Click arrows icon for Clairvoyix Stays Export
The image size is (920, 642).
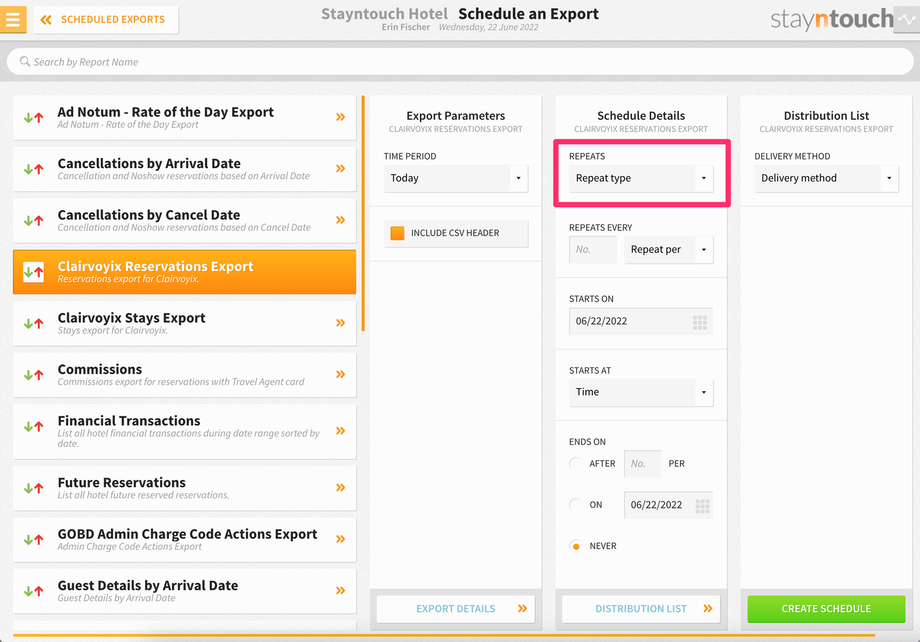[x=33, y=323]
